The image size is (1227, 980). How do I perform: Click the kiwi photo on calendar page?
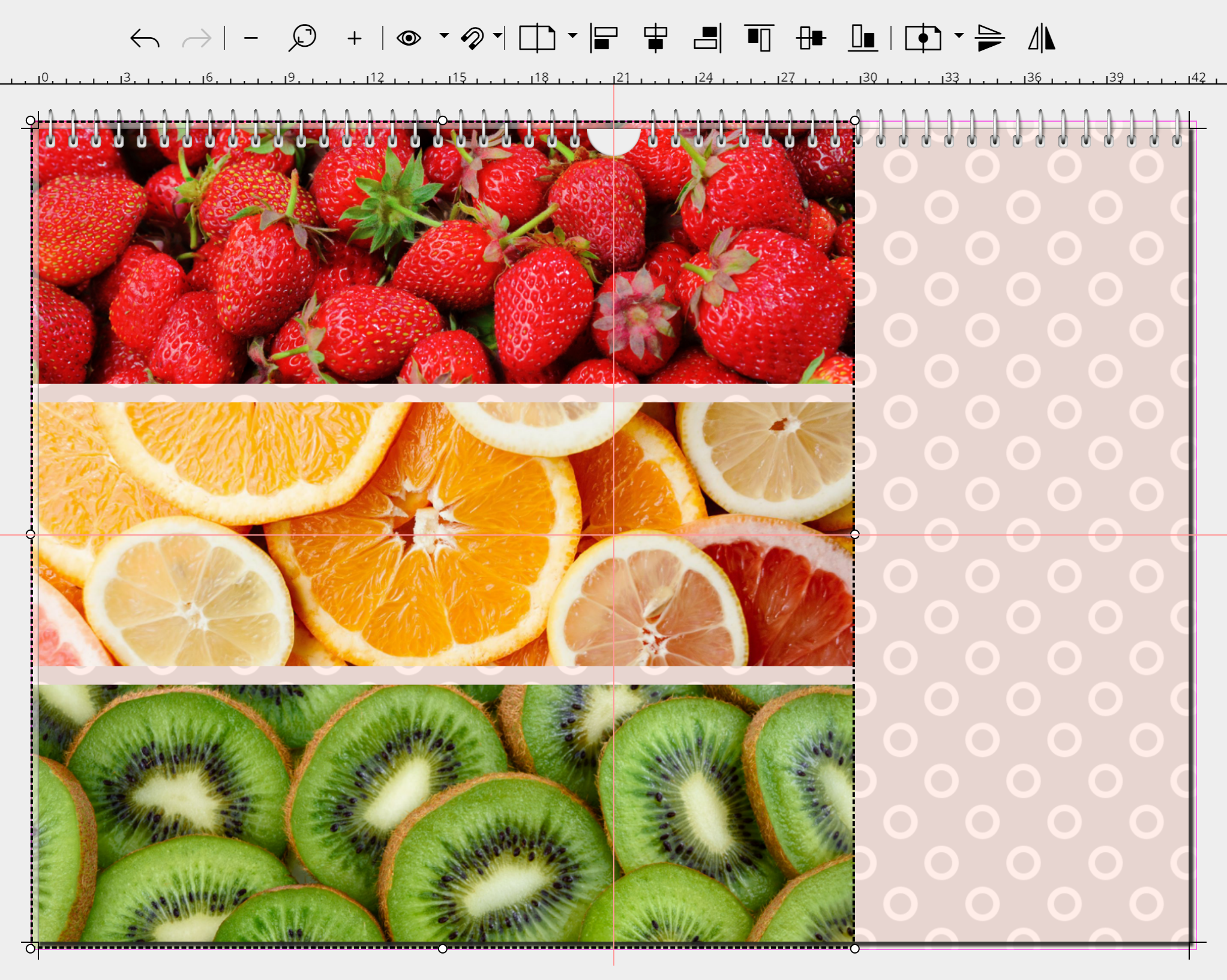tap(444, 816)
